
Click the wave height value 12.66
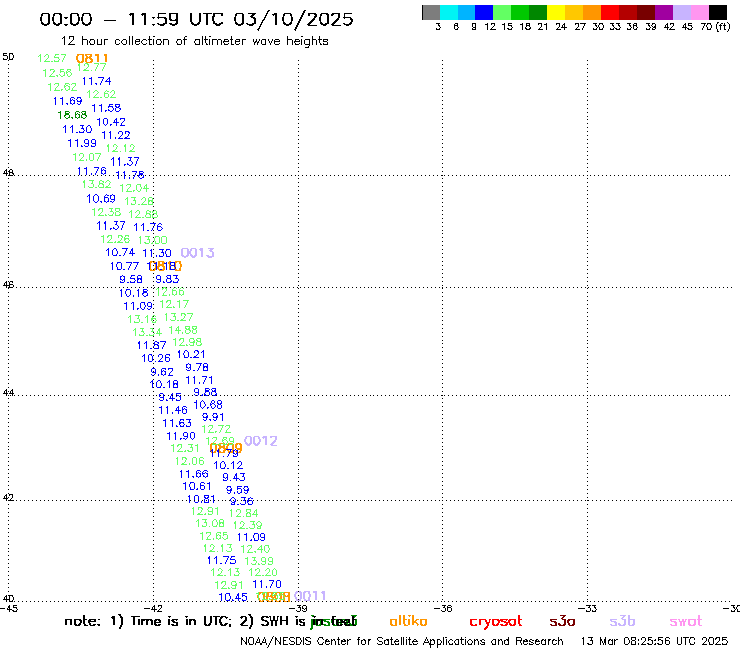170,292
